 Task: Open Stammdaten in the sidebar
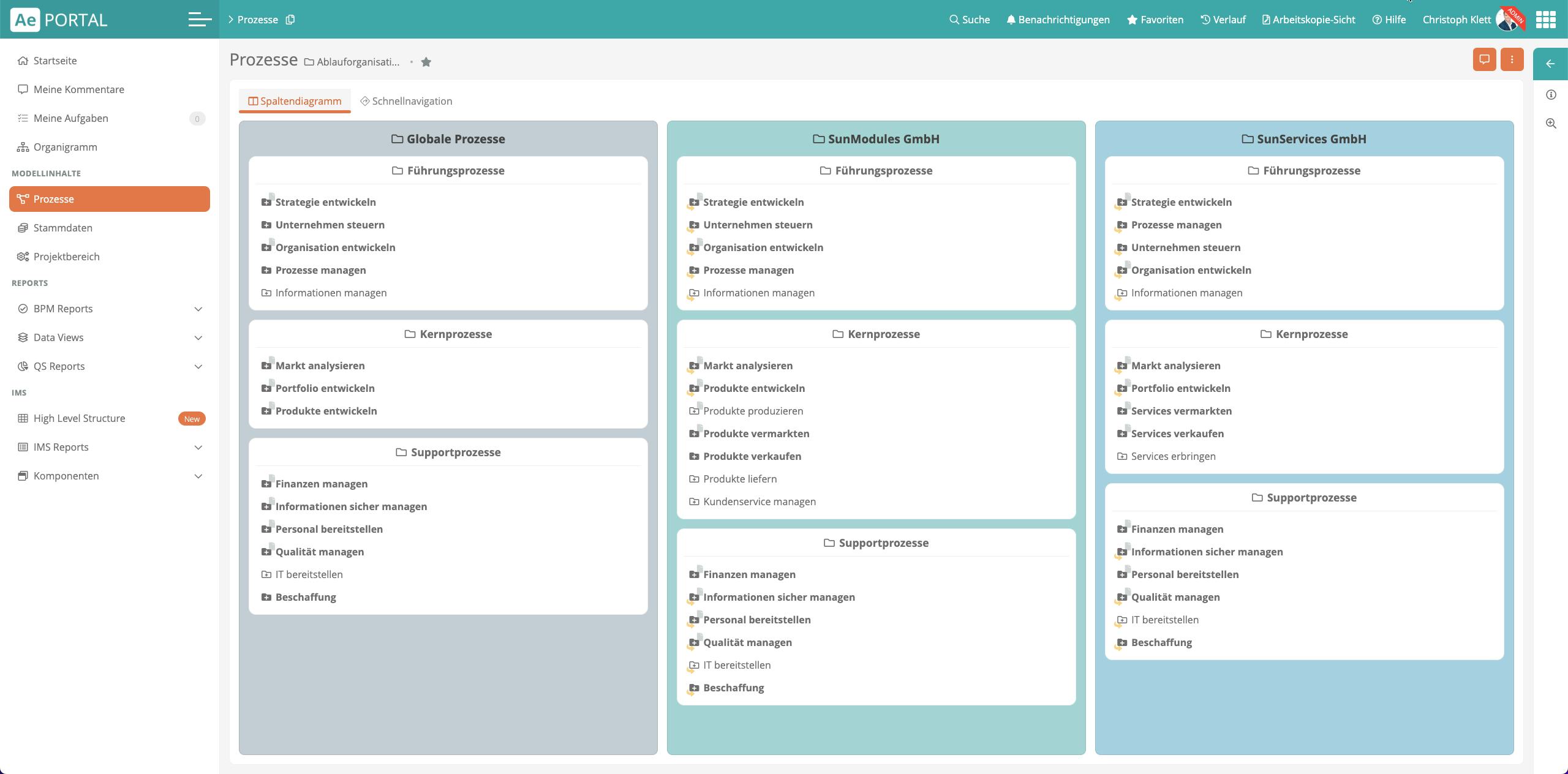62,228
